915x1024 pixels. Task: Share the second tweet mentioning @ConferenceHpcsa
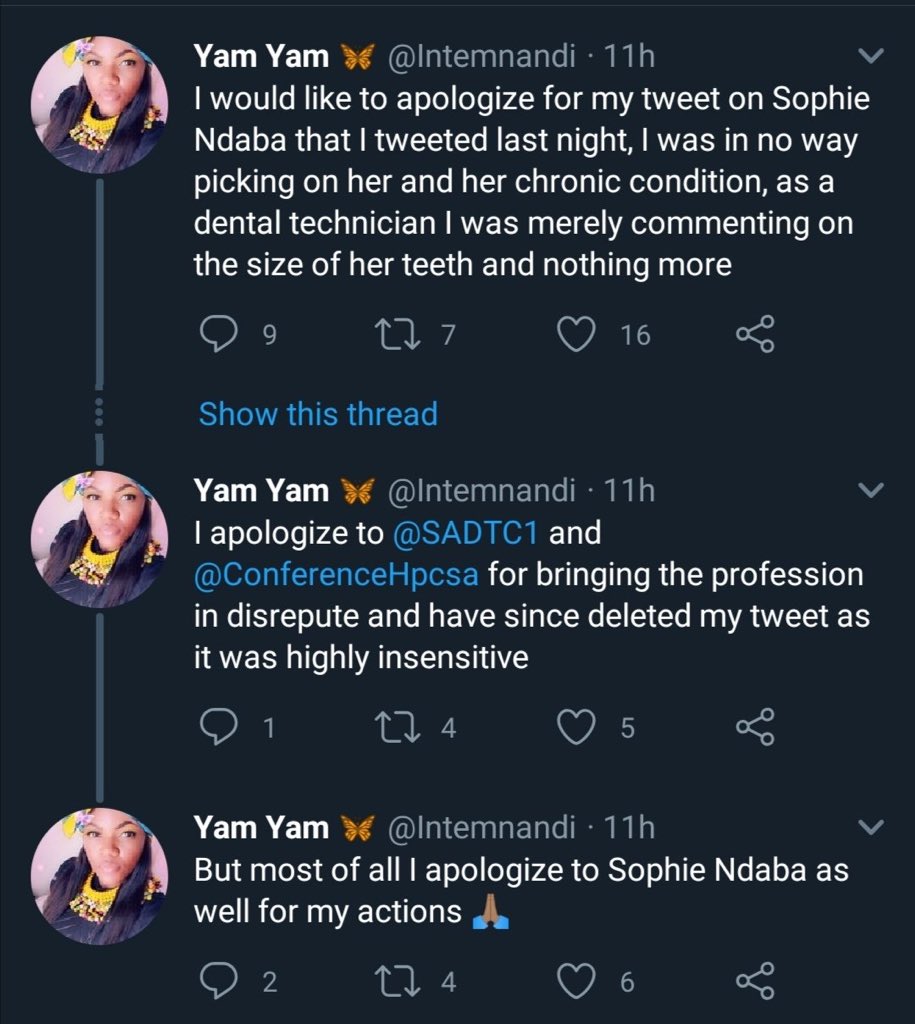[755, 728]
